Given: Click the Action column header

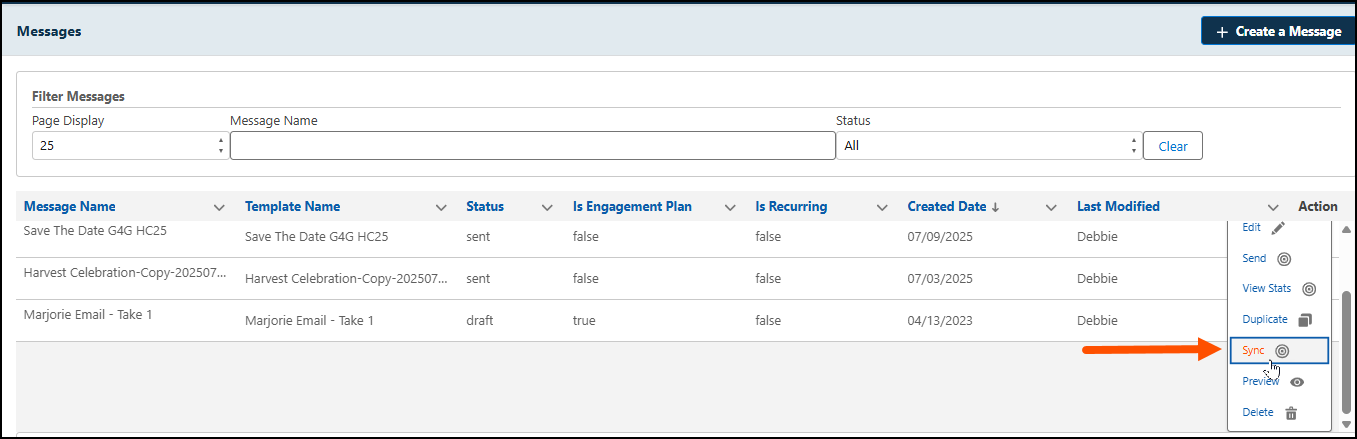Looking at the screenshot, I should click(1318, 207).
